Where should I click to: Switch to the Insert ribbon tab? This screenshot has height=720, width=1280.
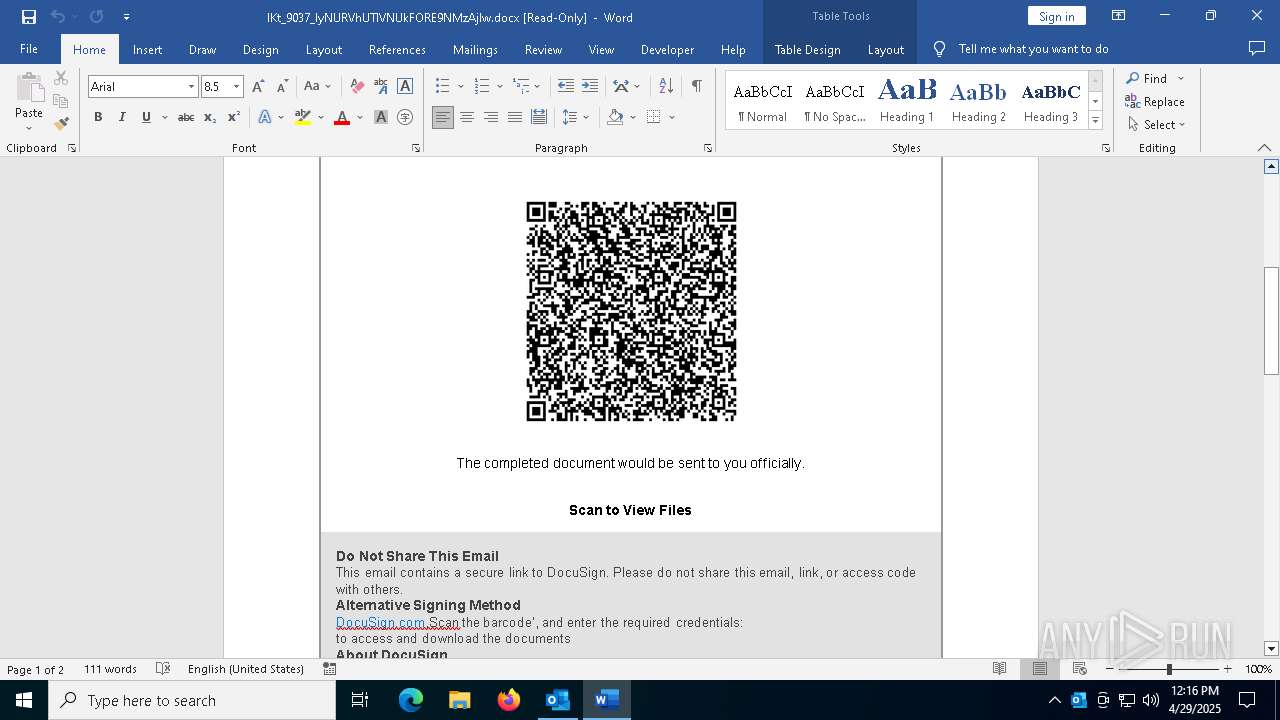tap(147, 49)
